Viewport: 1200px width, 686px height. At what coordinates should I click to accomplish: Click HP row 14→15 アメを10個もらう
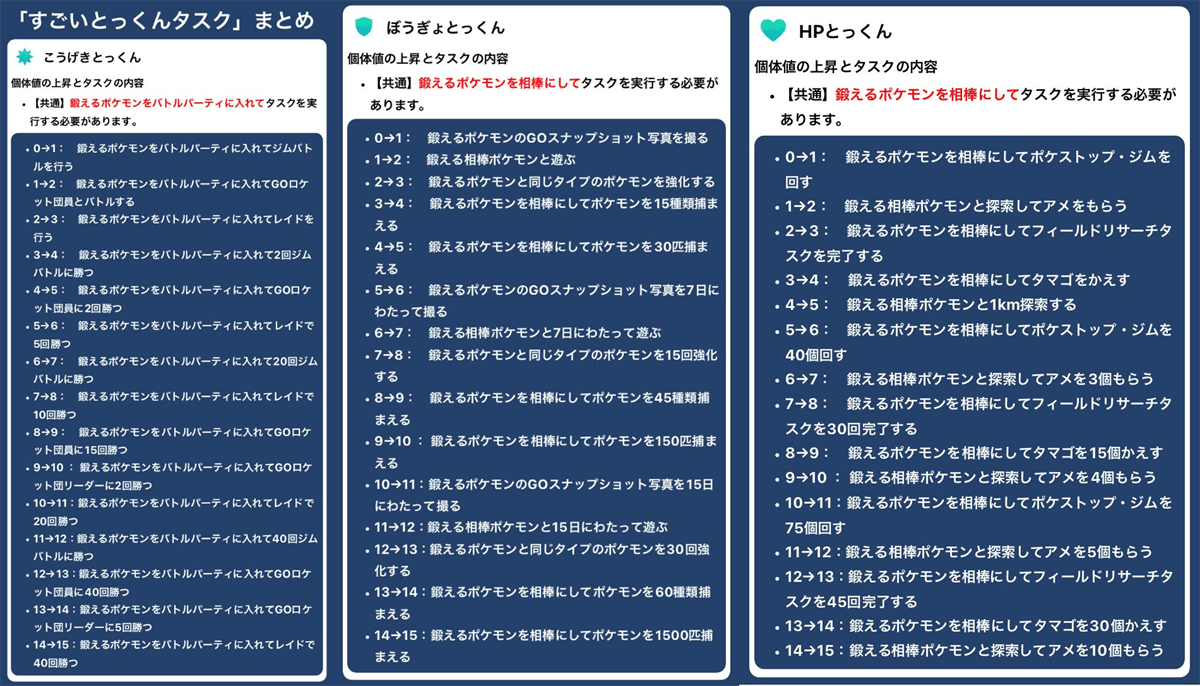click(x=974, y=650)
